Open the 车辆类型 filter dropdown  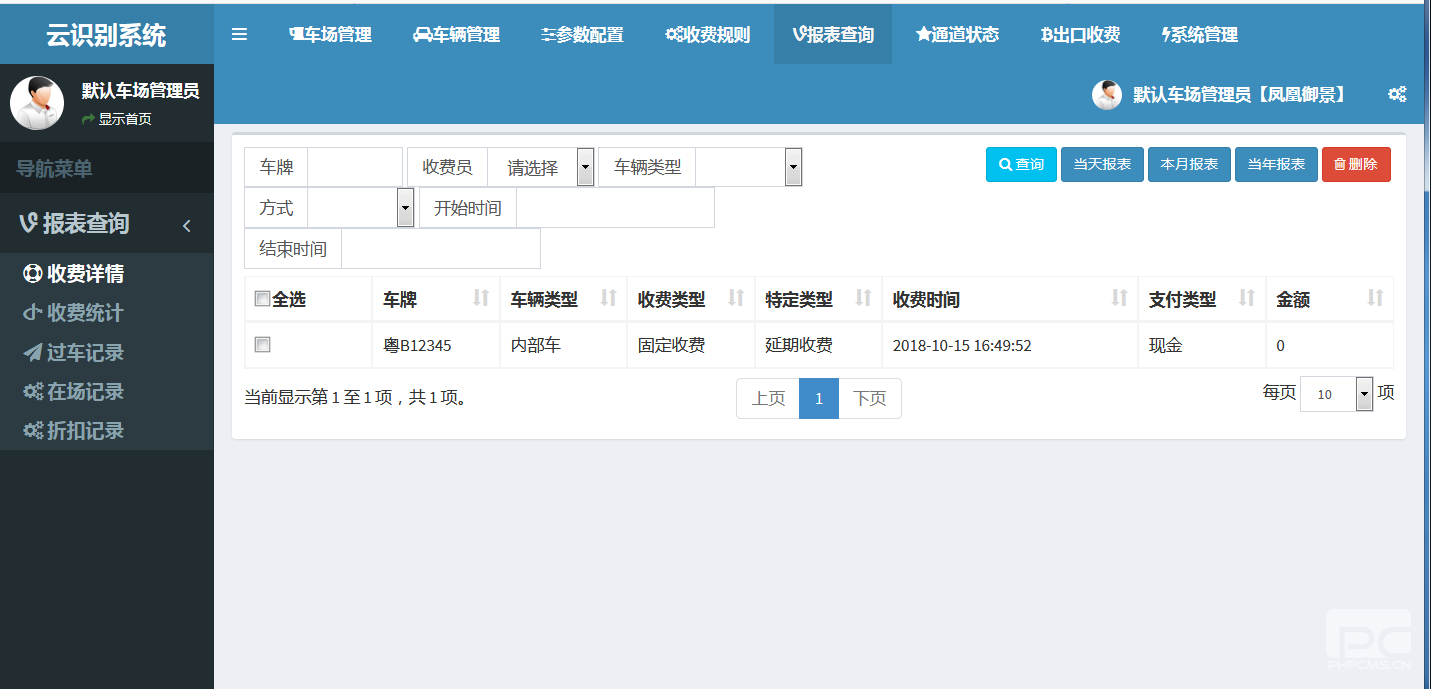[x=748, y=167]
